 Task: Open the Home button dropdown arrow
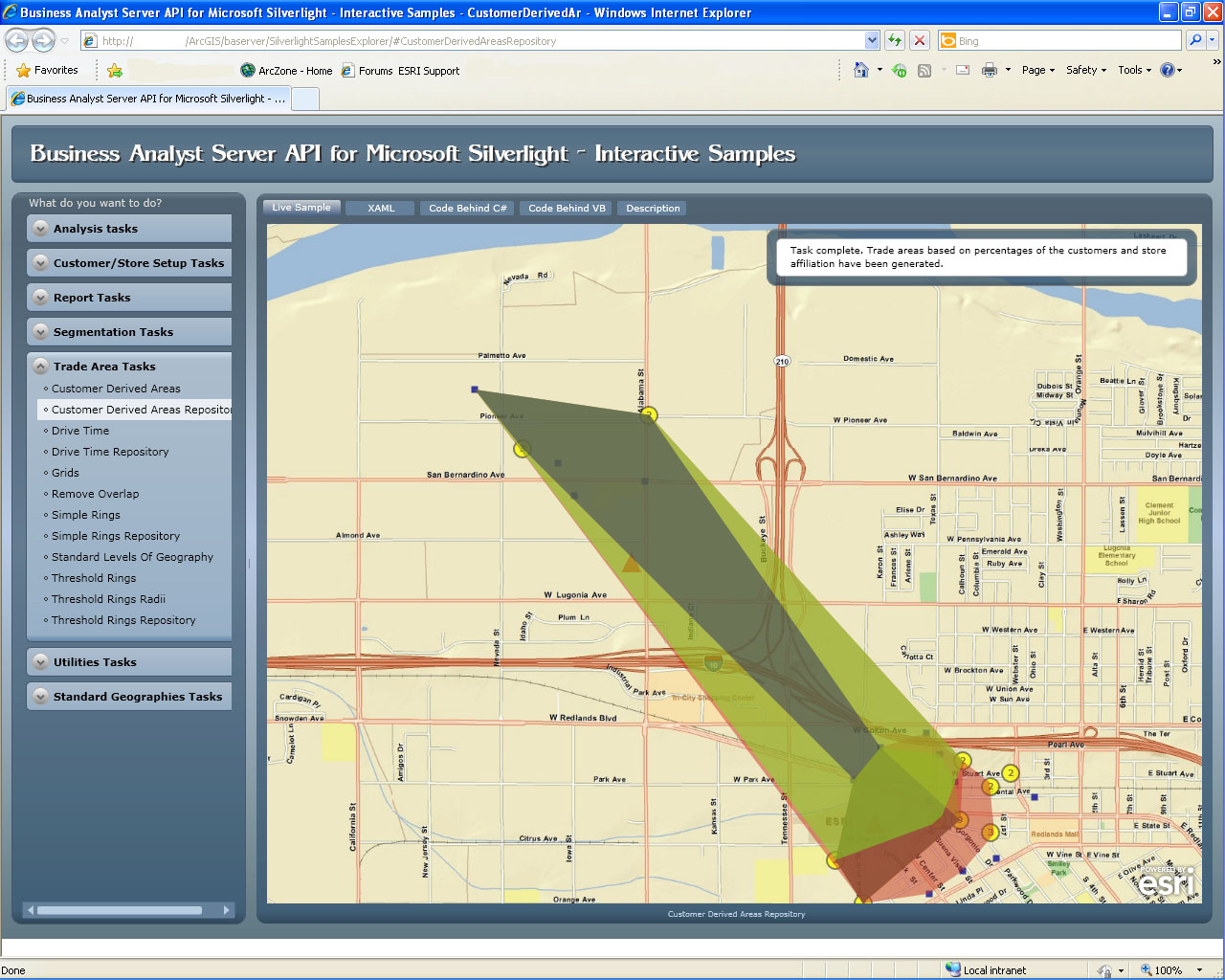880,70
